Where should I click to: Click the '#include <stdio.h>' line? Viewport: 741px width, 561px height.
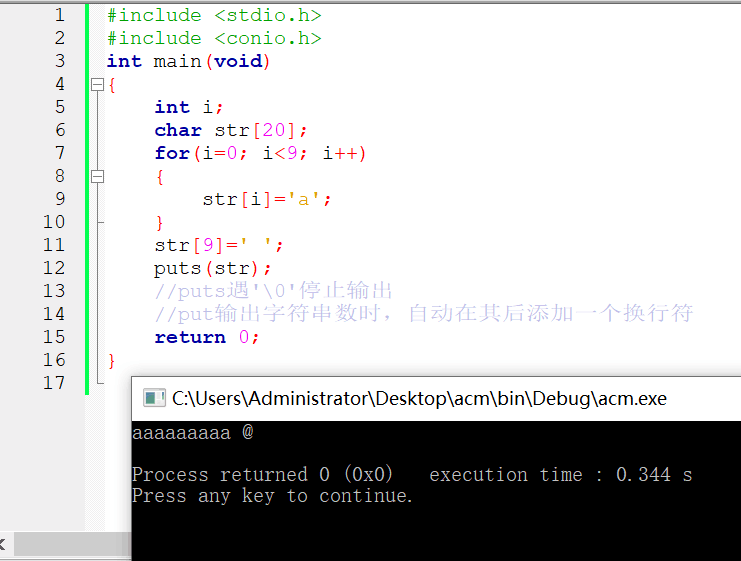click(x=214, y=16)
